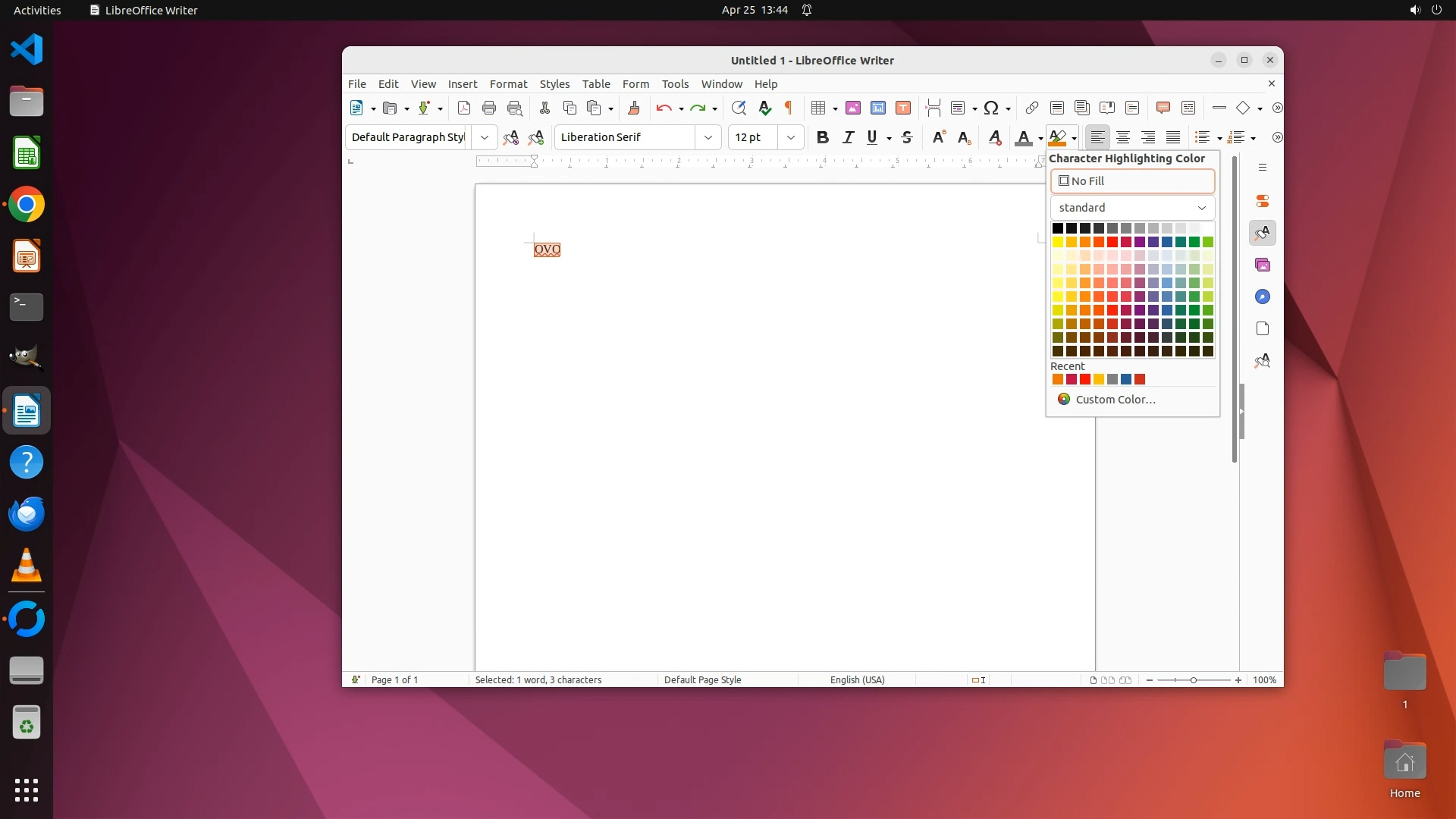
Task: Click the Strikethrough formatting icon
Action: click(907, 137)
